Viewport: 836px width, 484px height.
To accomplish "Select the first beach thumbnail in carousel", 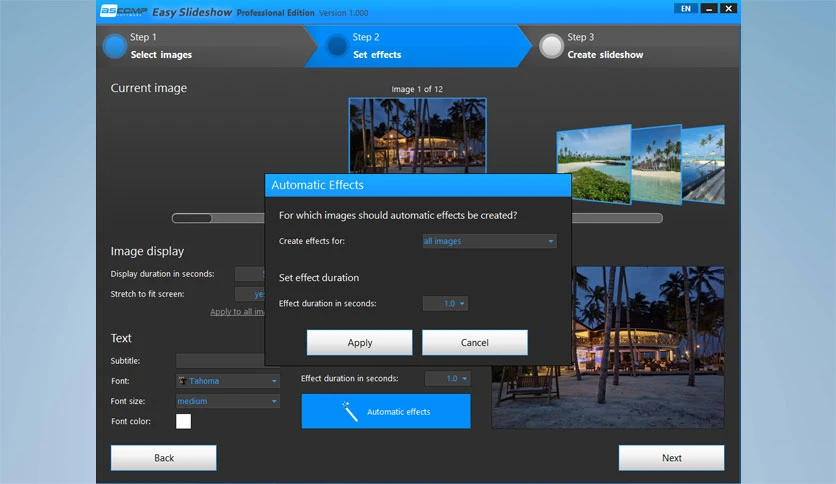I will point(593,164).
